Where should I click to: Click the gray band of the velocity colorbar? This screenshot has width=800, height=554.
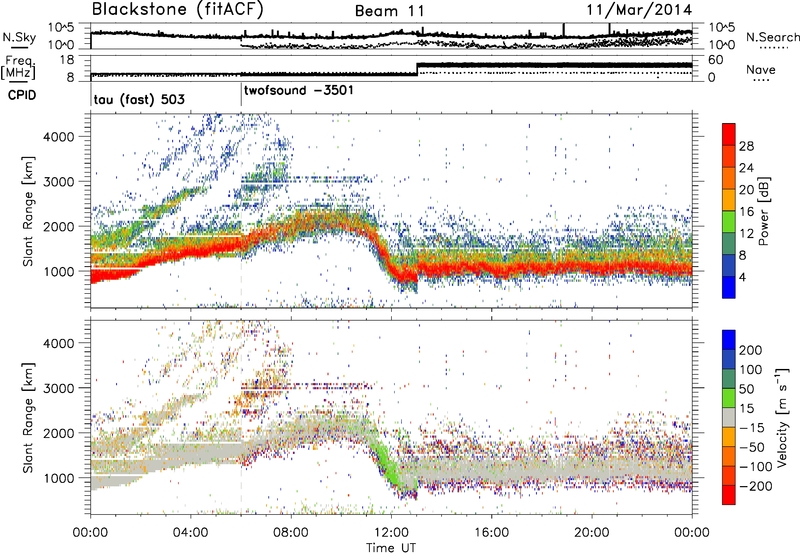click(729, 417)
